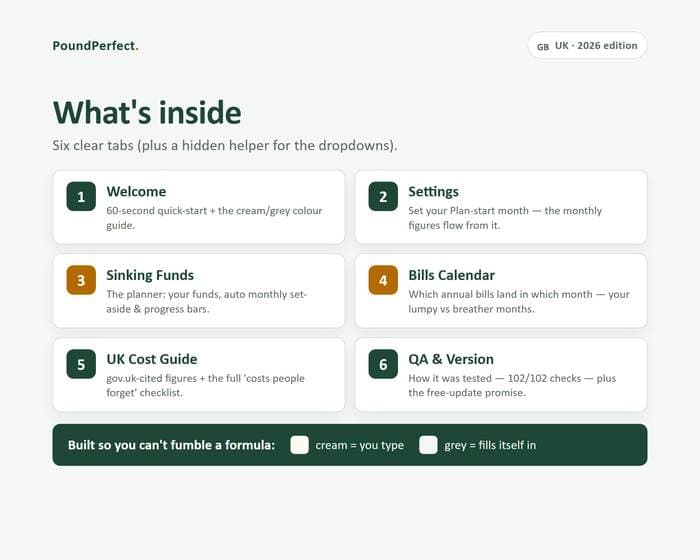Click the 'grey = fills itself in' label
This screenshot has width=700, height=560.
click(x=490, y=445)
